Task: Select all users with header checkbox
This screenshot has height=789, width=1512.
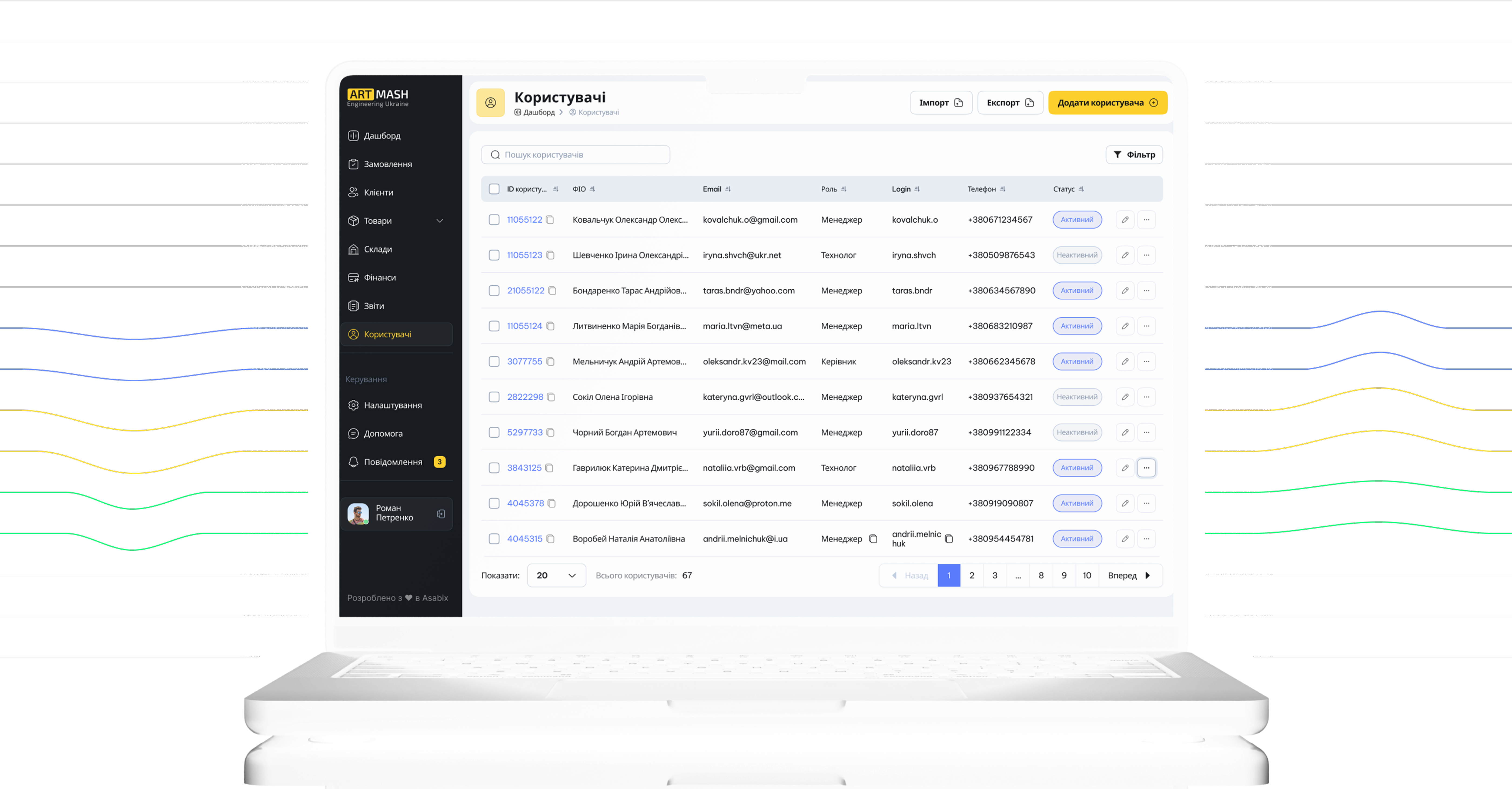Action: [x=494, y=189]
